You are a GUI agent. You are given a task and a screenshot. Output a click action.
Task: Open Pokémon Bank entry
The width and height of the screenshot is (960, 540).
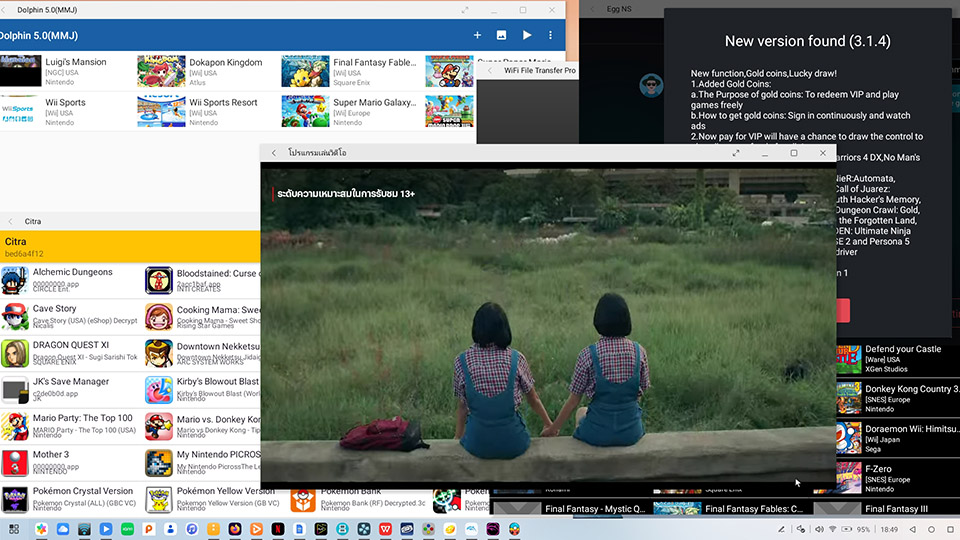(359, 500)
